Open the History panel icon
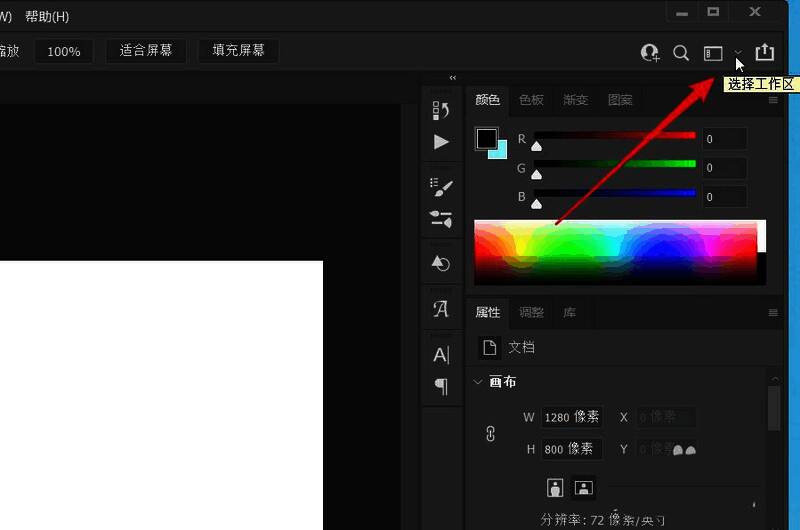Viewport: 800px width, 530px height. pos(441,110)
